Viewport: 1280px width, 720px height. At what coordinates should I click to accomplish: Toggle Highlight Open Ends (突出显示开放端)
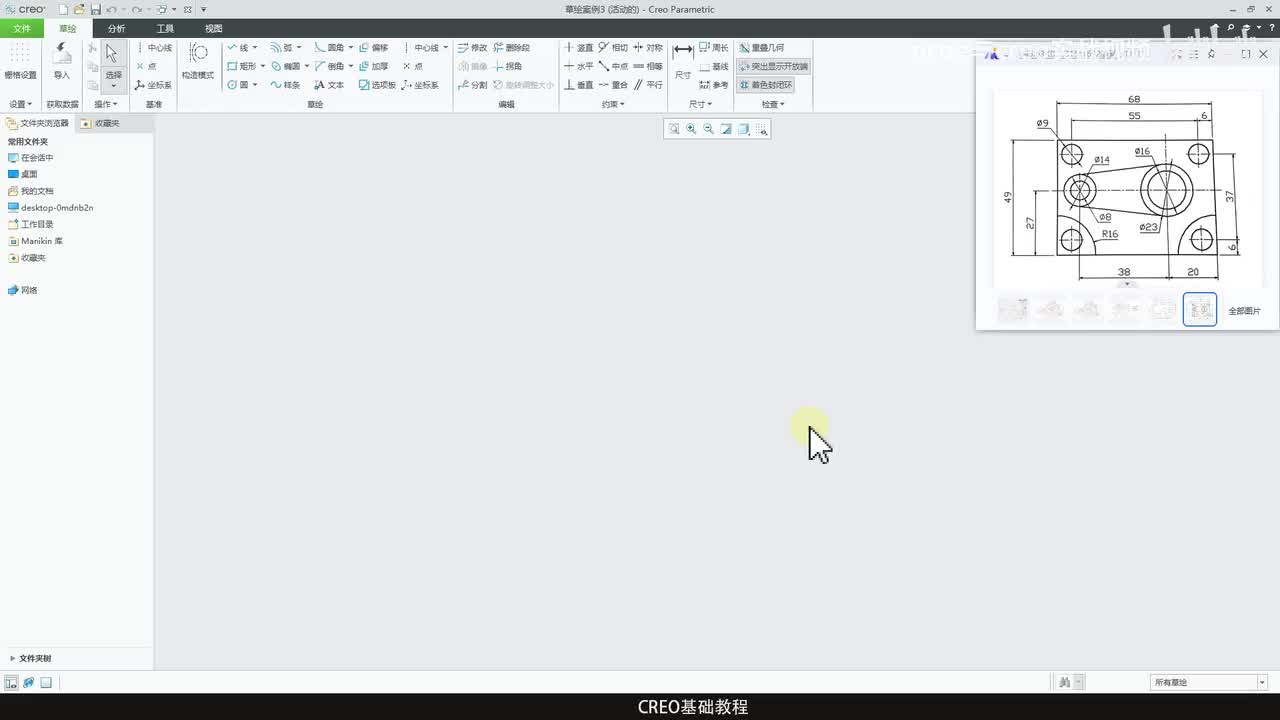(x=773, y=66)
